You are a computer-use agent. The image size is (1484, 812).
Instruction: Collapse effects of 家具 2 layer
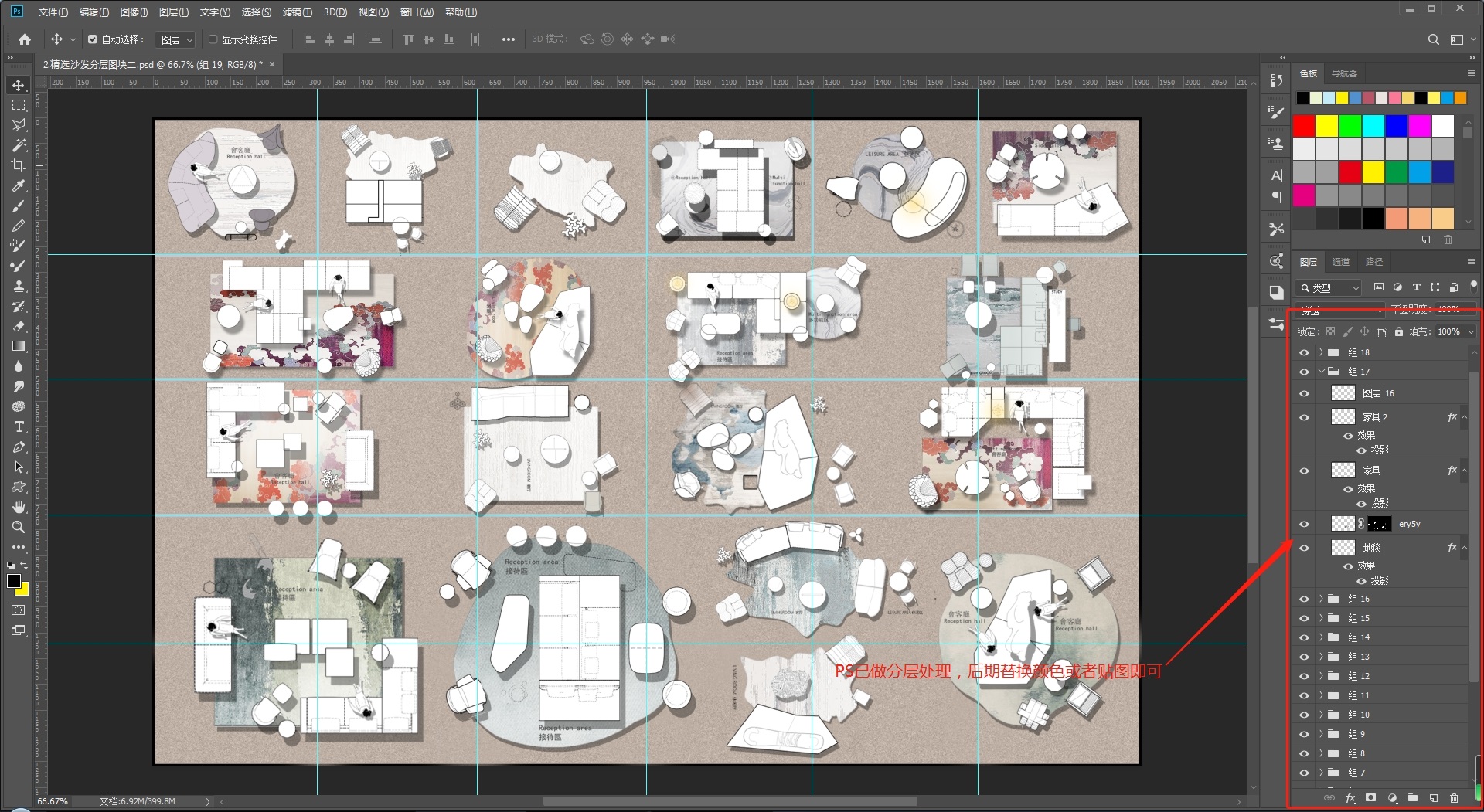click(1465, 417)
